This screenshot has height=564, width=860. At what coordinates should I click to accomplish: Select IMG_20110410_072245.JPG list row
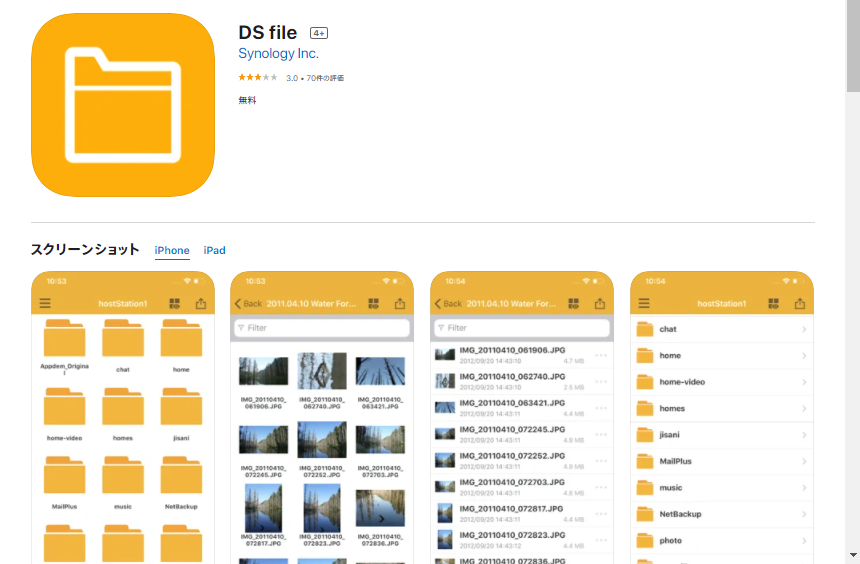(522, 434)
